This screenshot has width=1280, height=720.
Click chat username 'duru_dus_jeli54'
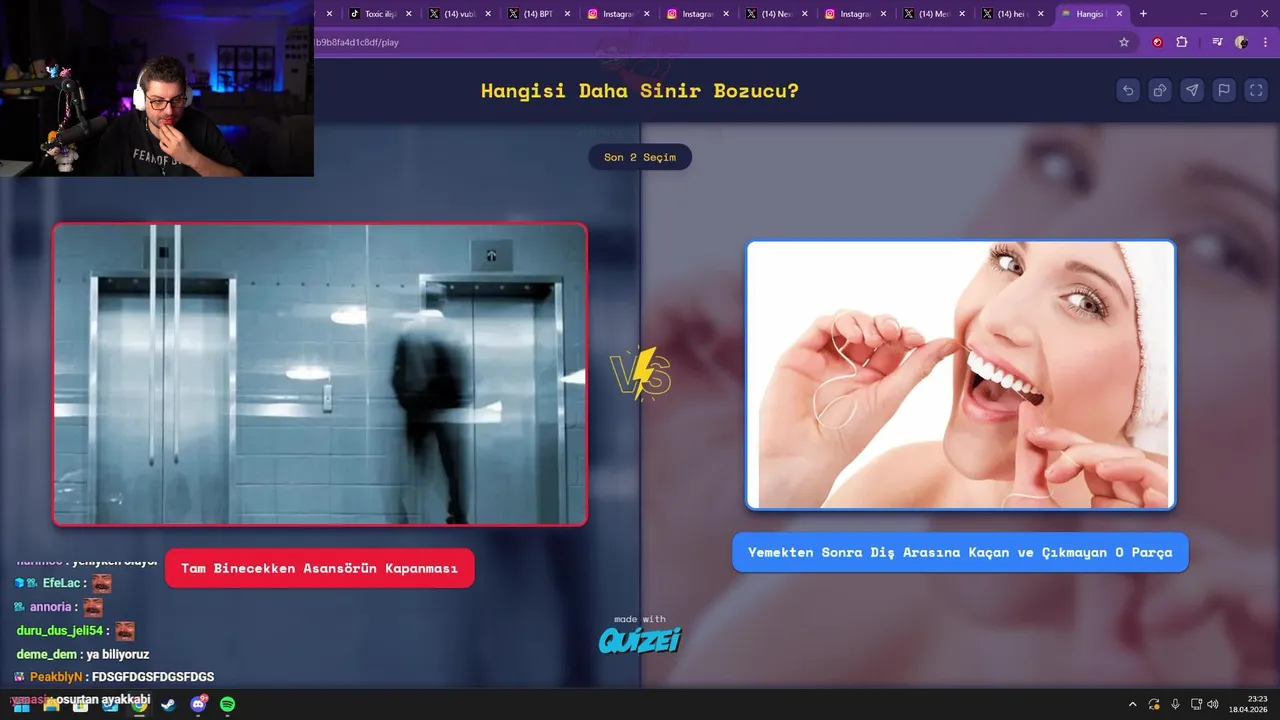click(60, 631)
